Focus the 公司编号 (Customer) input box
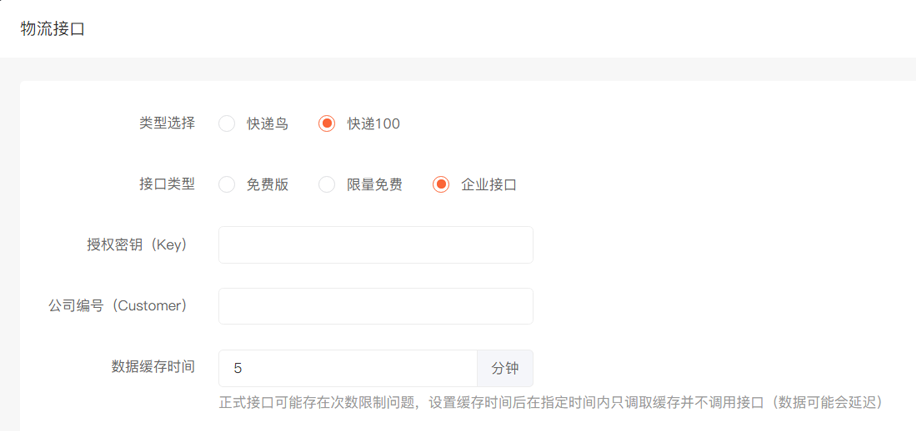This screenshot has height=431, width=916. click(x=375, y=306)
